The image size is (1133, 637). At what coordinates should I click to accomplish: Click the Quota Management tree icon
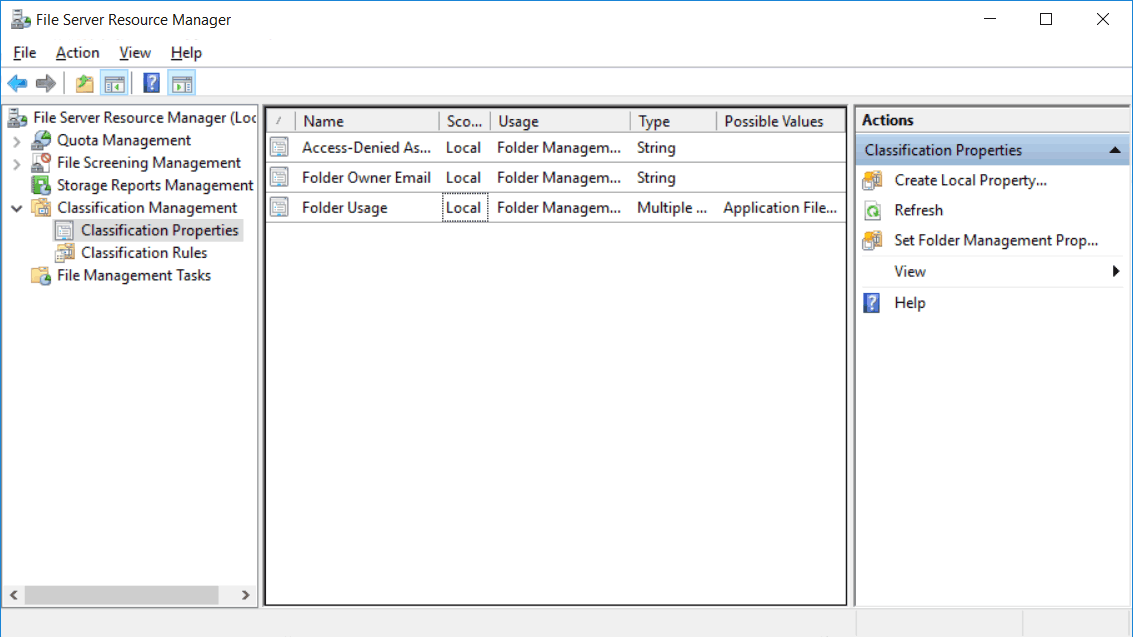click(x=41, y=140)
